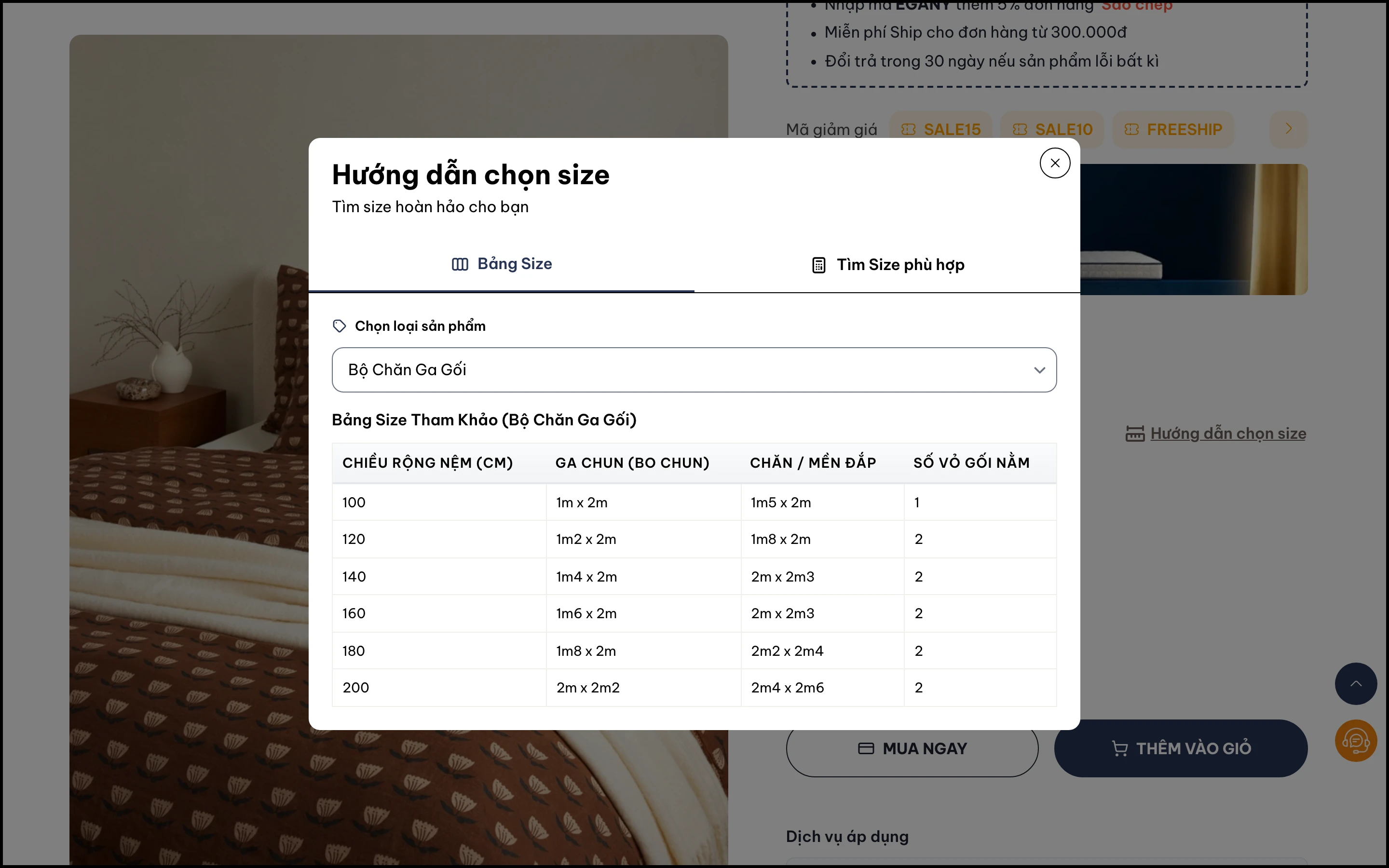Viewport: 1389px width, 868px height.
Task: Click the 2m2 x 2m4 blanket cell
Action: pyautogui.click(x=822, y=651)
